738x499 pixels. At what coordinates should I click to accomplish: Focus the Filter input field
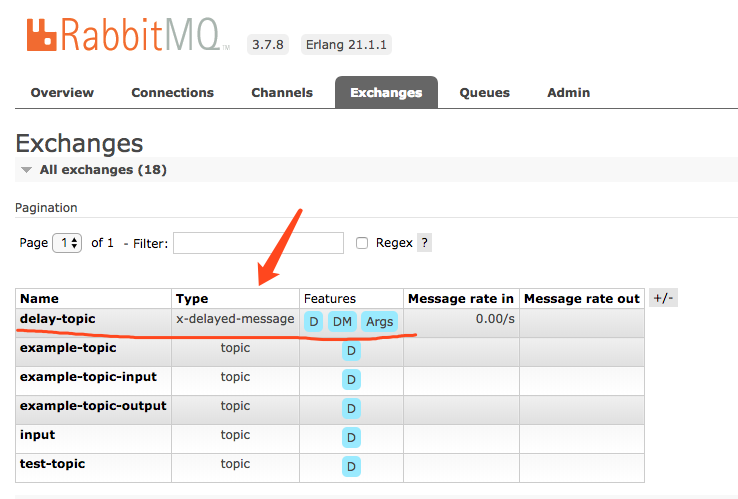(258, 243)
